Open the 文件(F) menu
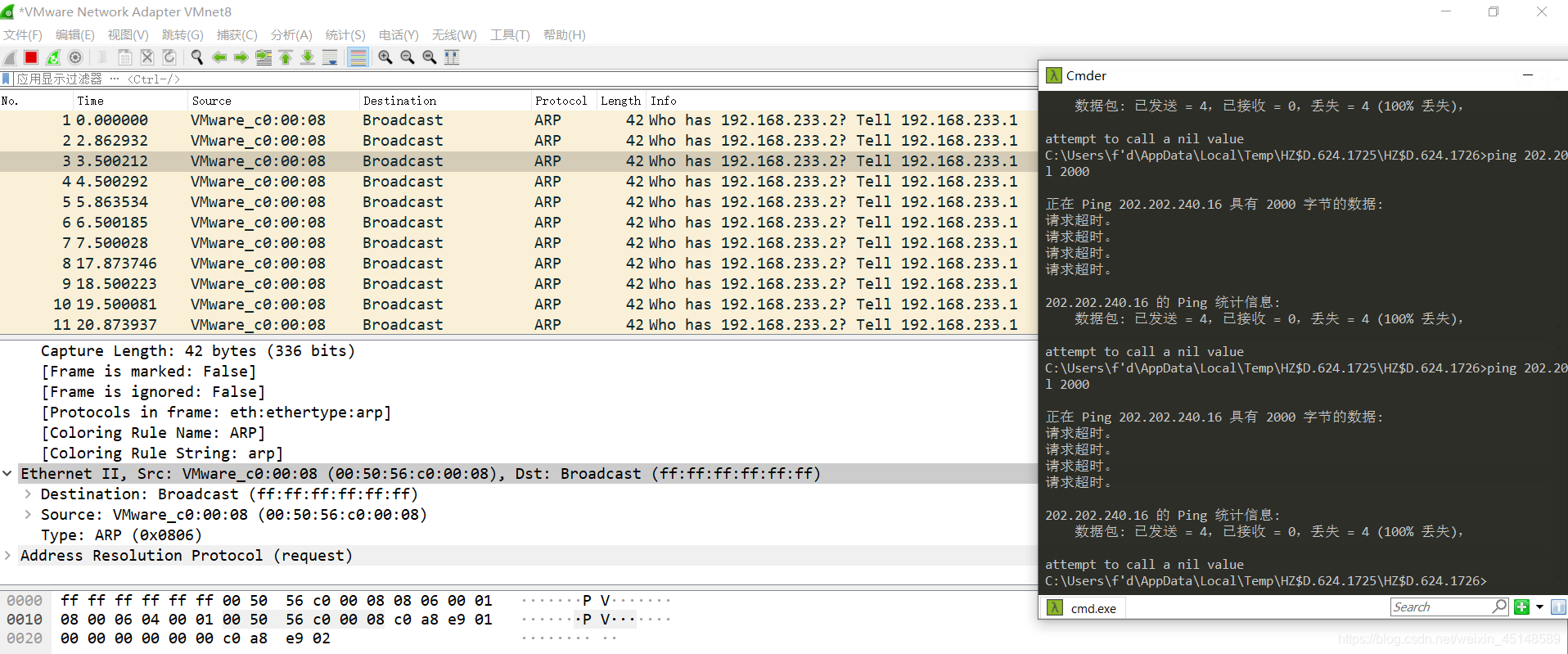 click(23, 35)
